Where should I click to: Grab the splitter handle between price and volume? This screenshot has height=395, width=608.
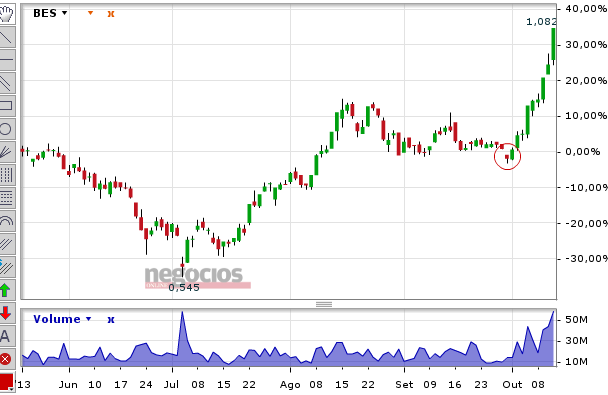324,304
